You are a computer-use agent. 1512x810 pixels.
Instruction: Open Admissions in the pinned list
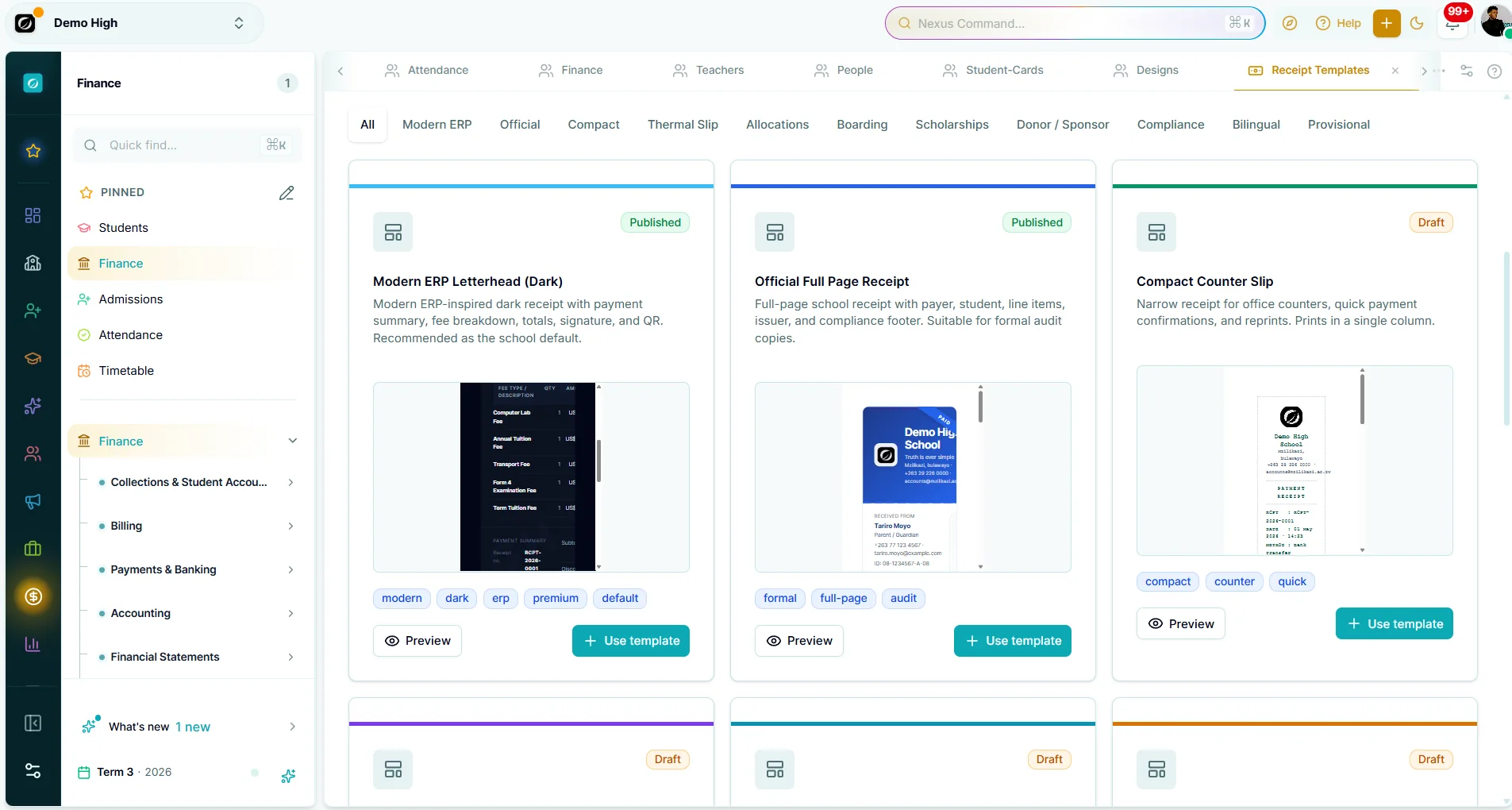[131, 299]
